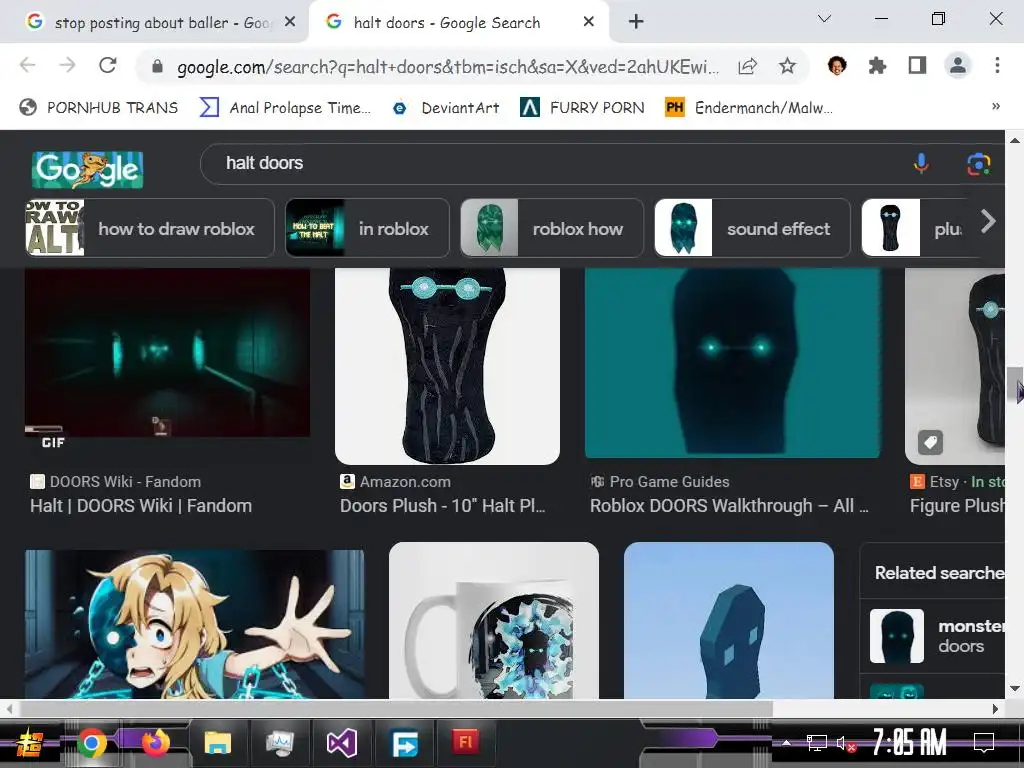1024x768 pixels.
Task: Open the Extensions puzzle piece menu
Action: pyautogui.click(x=877, y=65)
